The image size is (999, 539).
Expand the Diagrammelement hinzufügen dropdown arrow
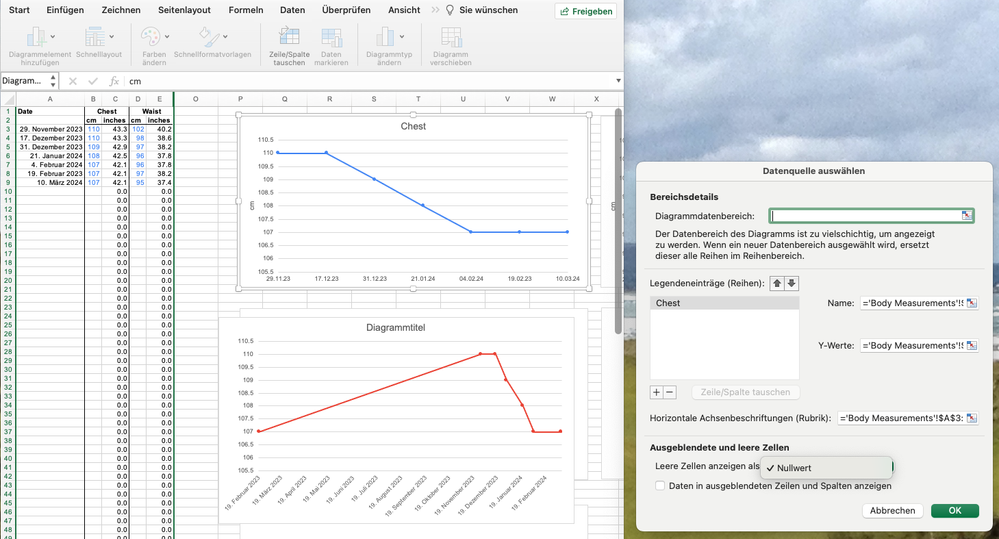tap(53, 37)
